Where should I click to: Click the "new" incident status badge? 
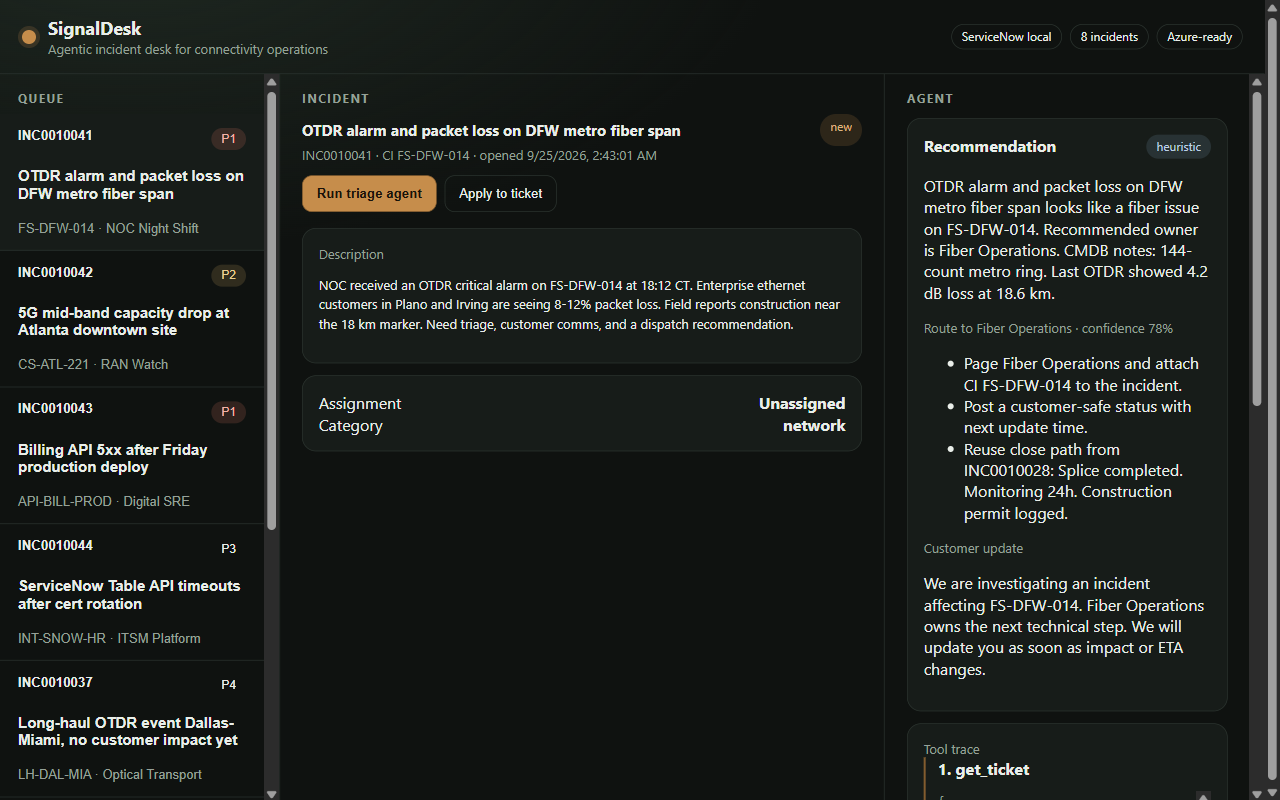pos(841,128)
